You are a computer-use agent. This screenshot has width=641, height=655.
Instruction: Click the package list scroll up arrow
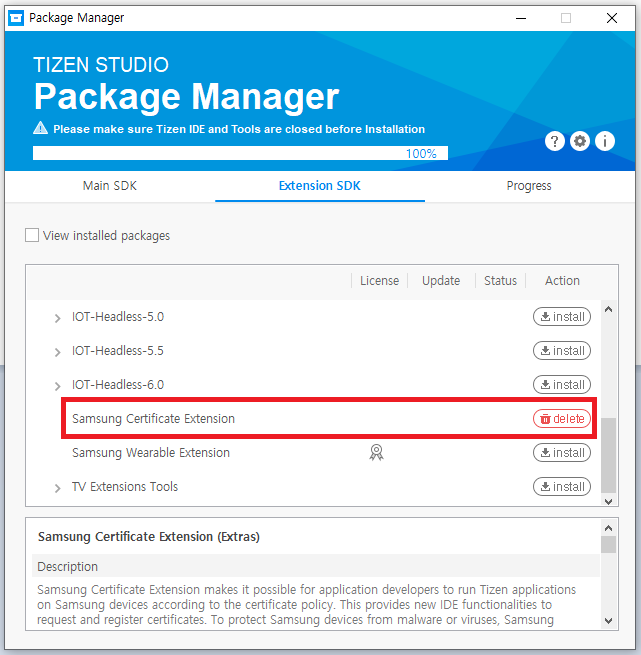tap(608, 309)
